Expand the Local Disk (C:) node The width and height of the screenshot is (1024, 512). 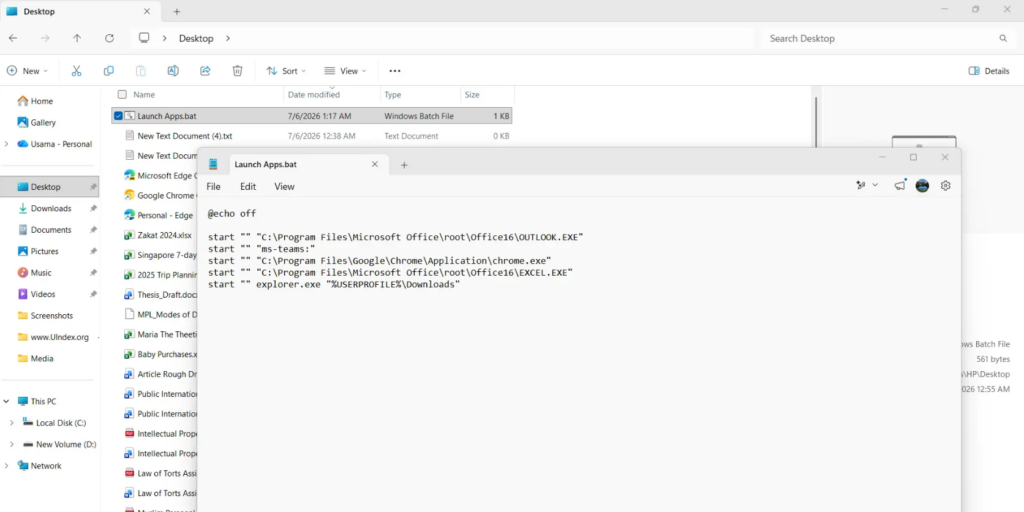pyautogui.click(x=12, y=423)
